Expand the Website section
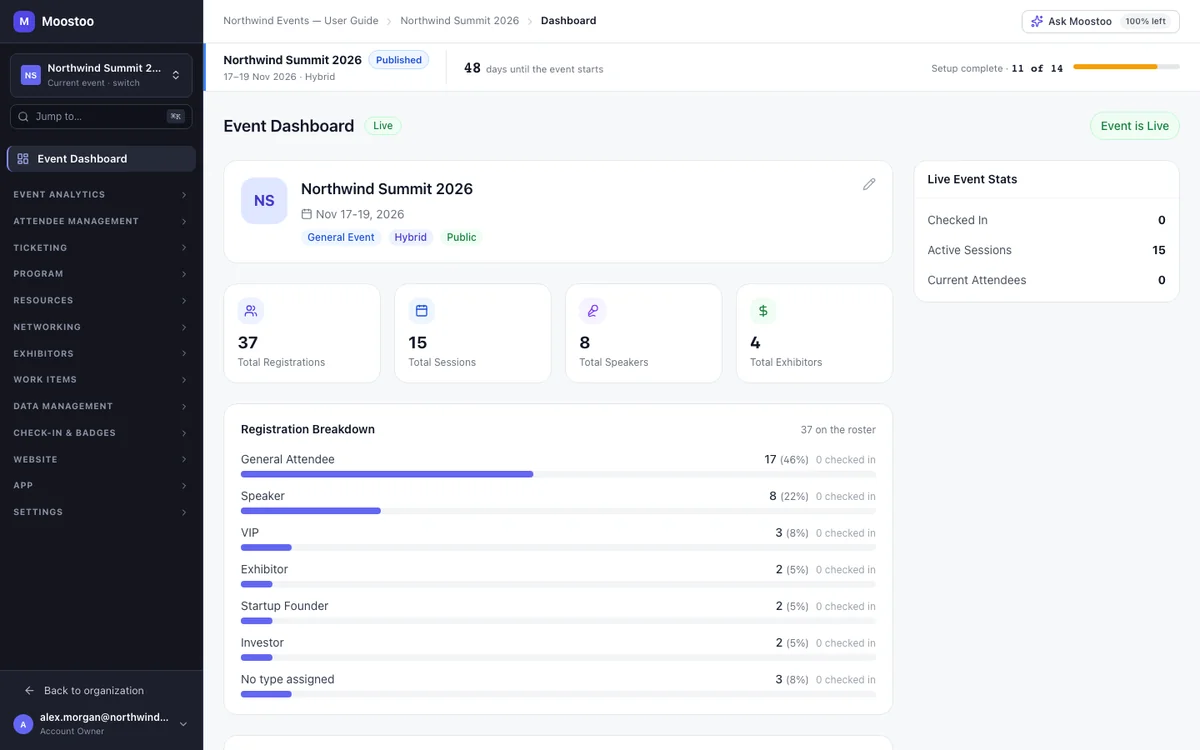 pyautogui.click(x=101, y=460)
